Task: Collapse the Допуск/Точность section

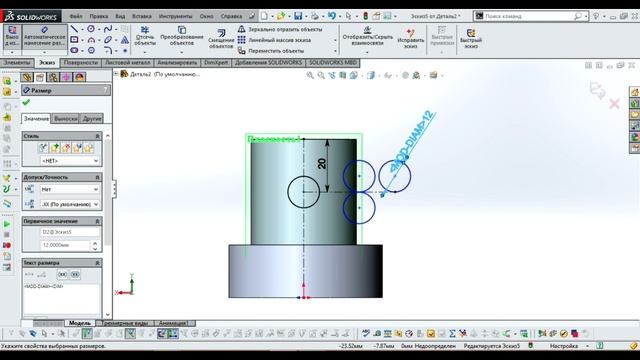Action: tap(97, 177)
